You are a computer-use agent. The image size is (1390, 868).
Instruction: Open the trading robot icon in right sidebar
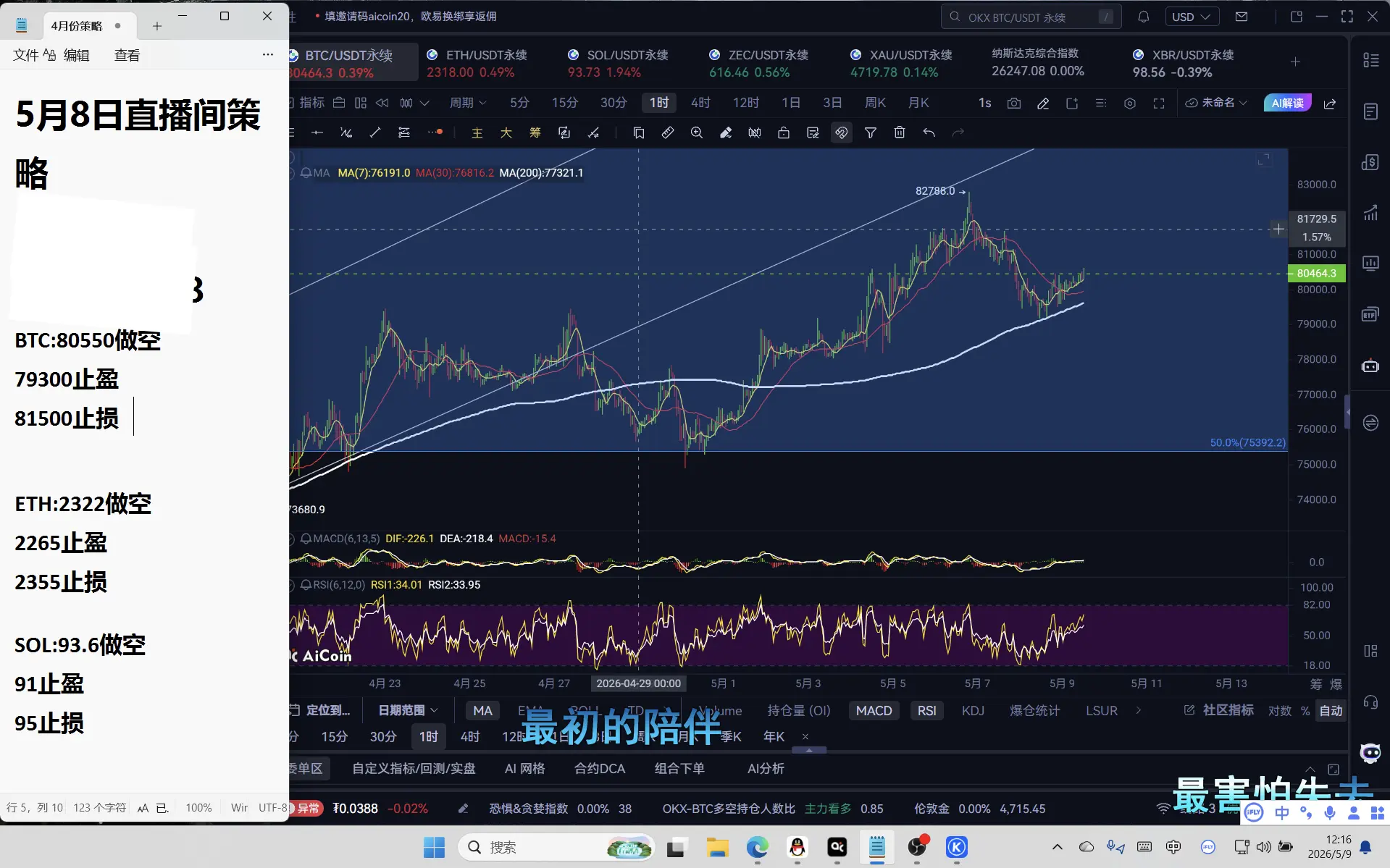tap(1370, 366)
